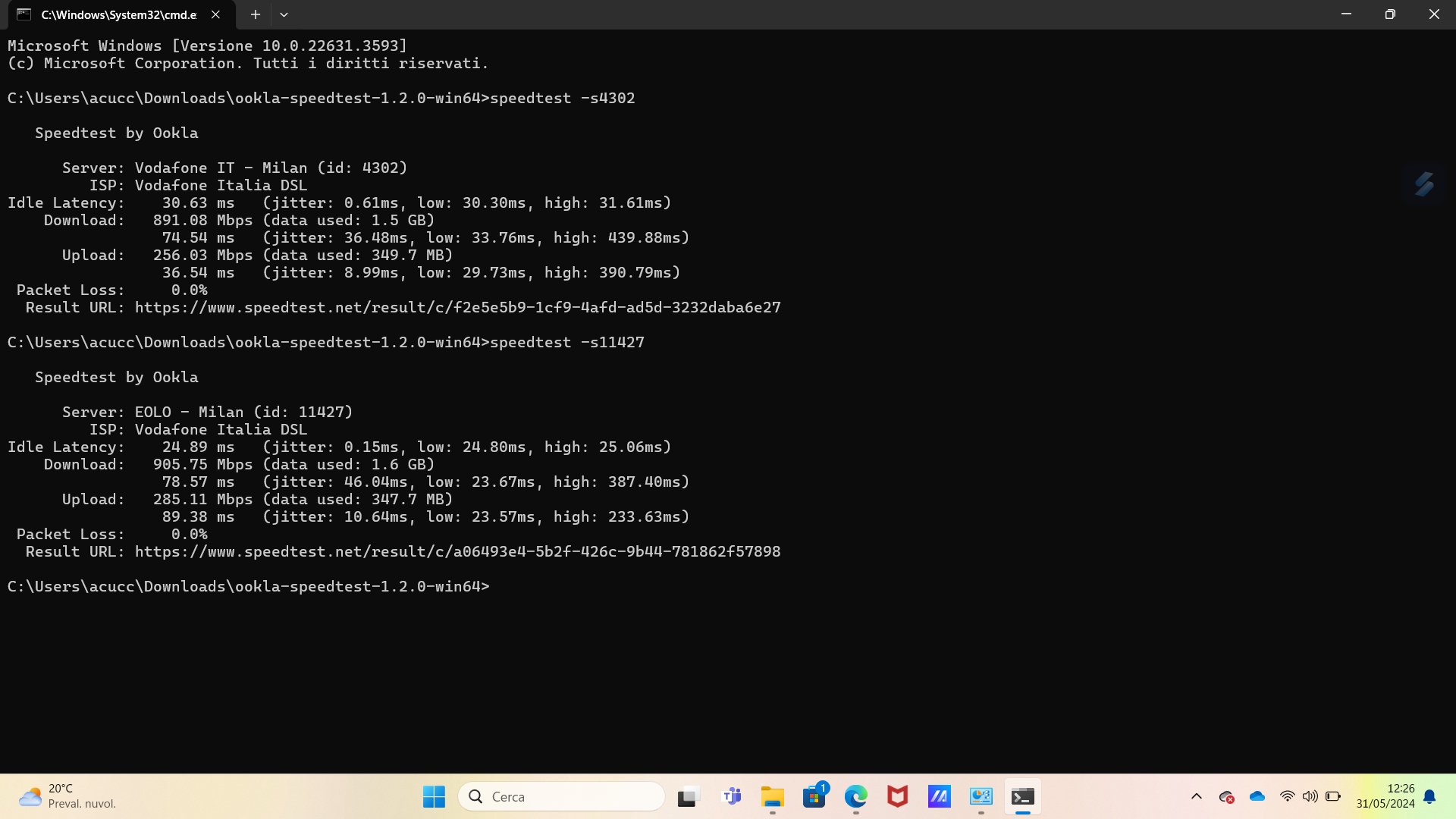Open the EOLO speedtest result URL
The height and width of the screenshot is (819, 1456).
tap(457, 551)
